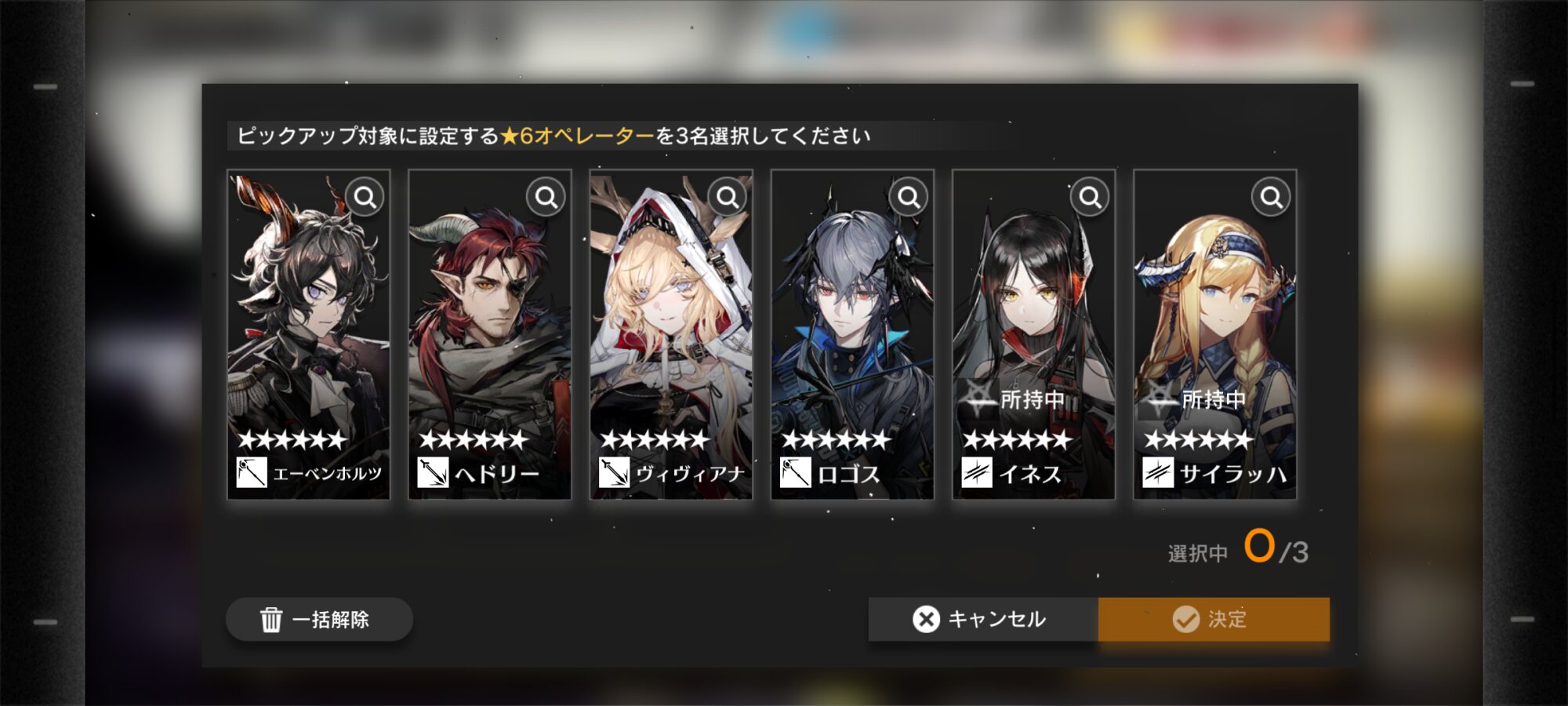Click the 選択中 0/3 counter
Screen dimensions: 1568x706
(x=1239, y=548)
